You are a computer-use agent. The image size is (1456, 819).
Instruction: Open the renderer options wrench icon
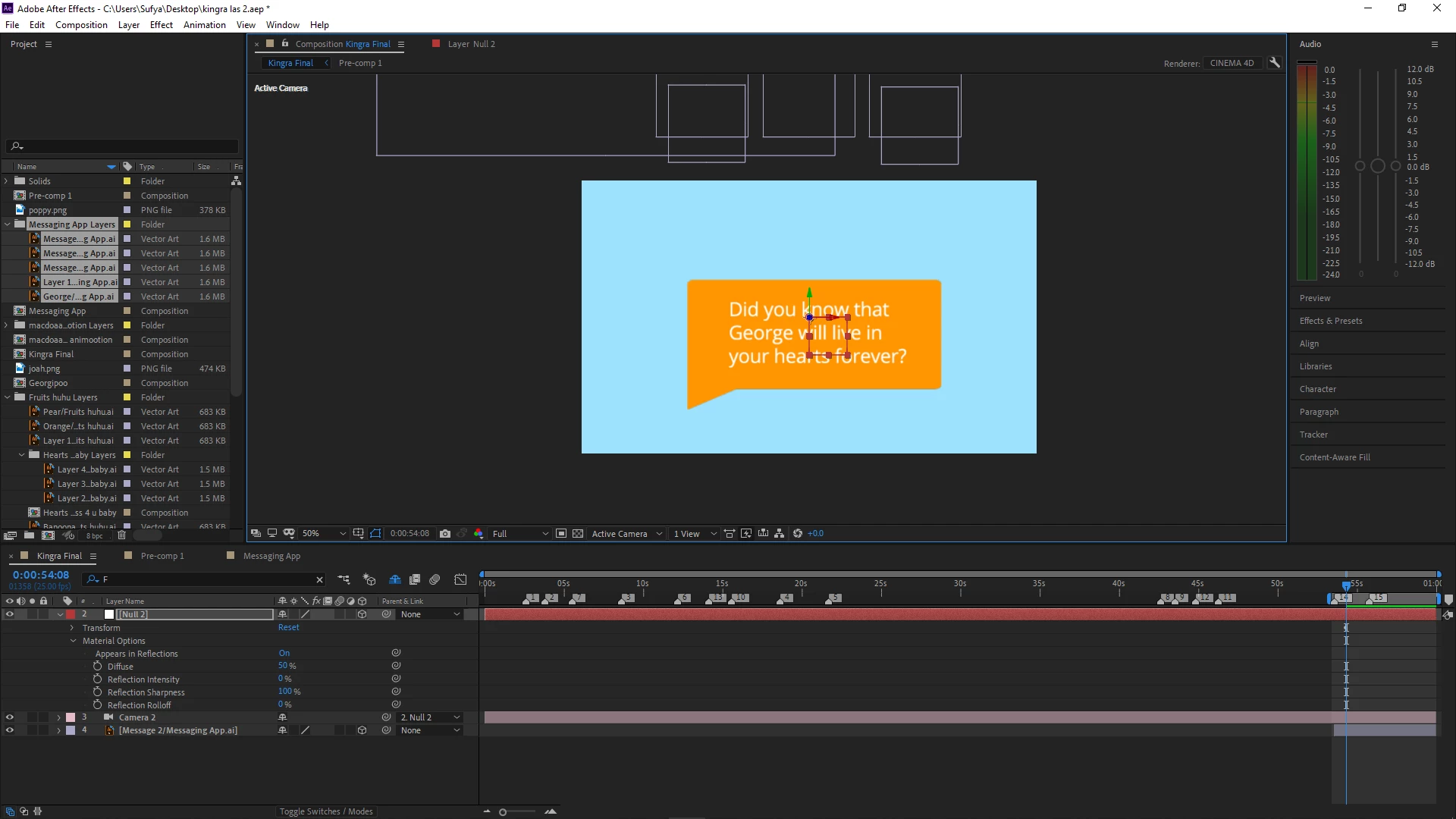[1275, 63]
